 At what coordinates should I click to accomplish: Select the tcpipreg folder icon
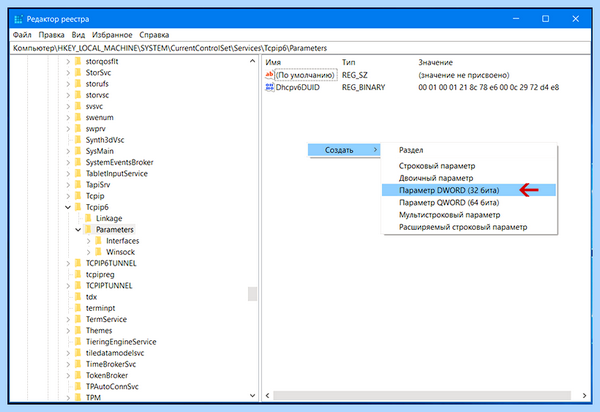pos(78,274)
